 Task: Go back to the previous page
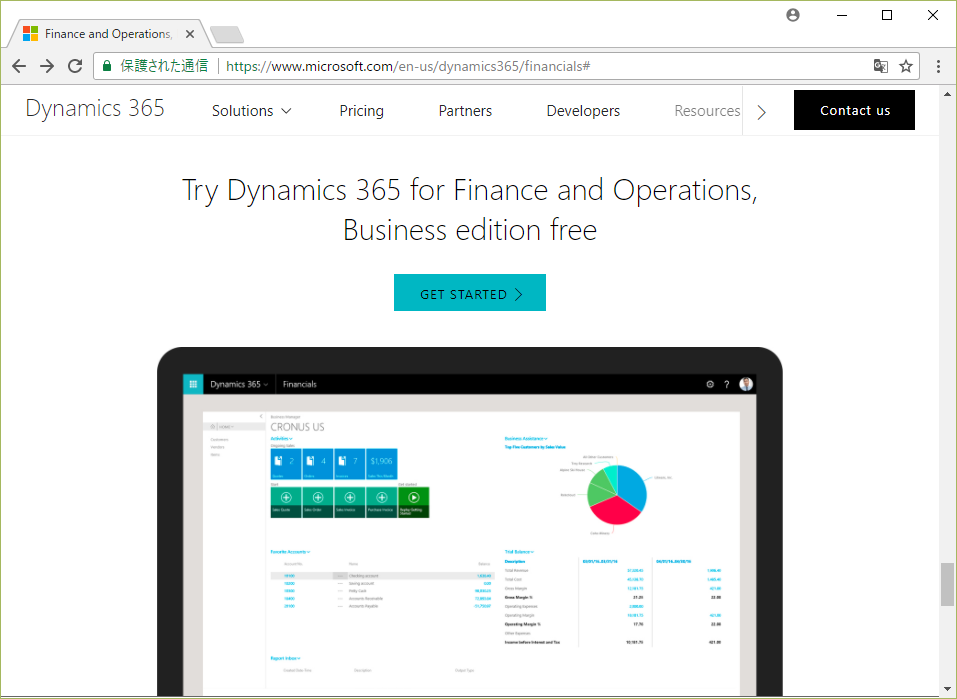click(19, 66)
